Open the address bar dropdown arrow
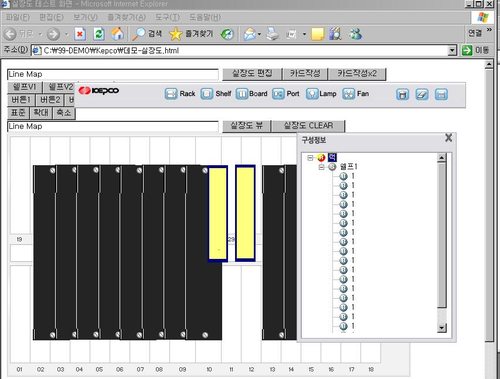 point(452,51)
